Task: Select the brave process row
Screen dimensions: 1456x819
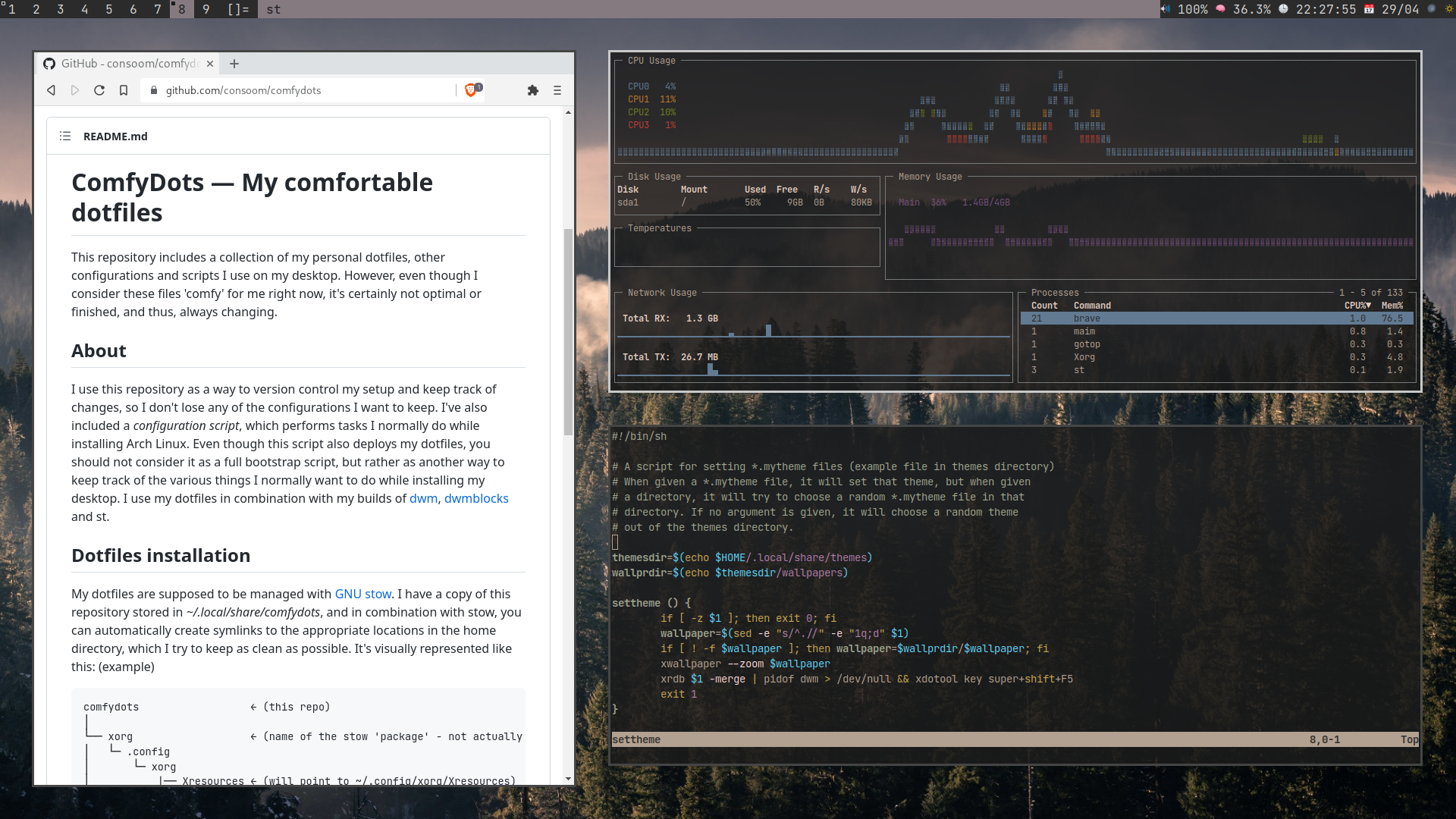Action: [1216, 318]
